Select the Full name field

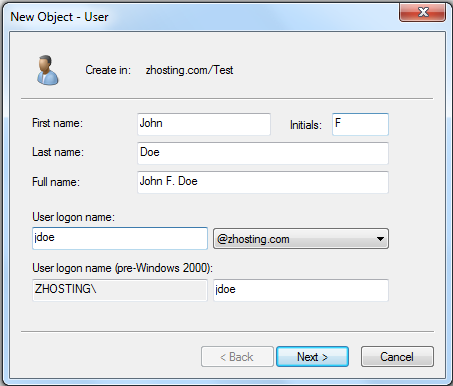click(x=263, y=182)
